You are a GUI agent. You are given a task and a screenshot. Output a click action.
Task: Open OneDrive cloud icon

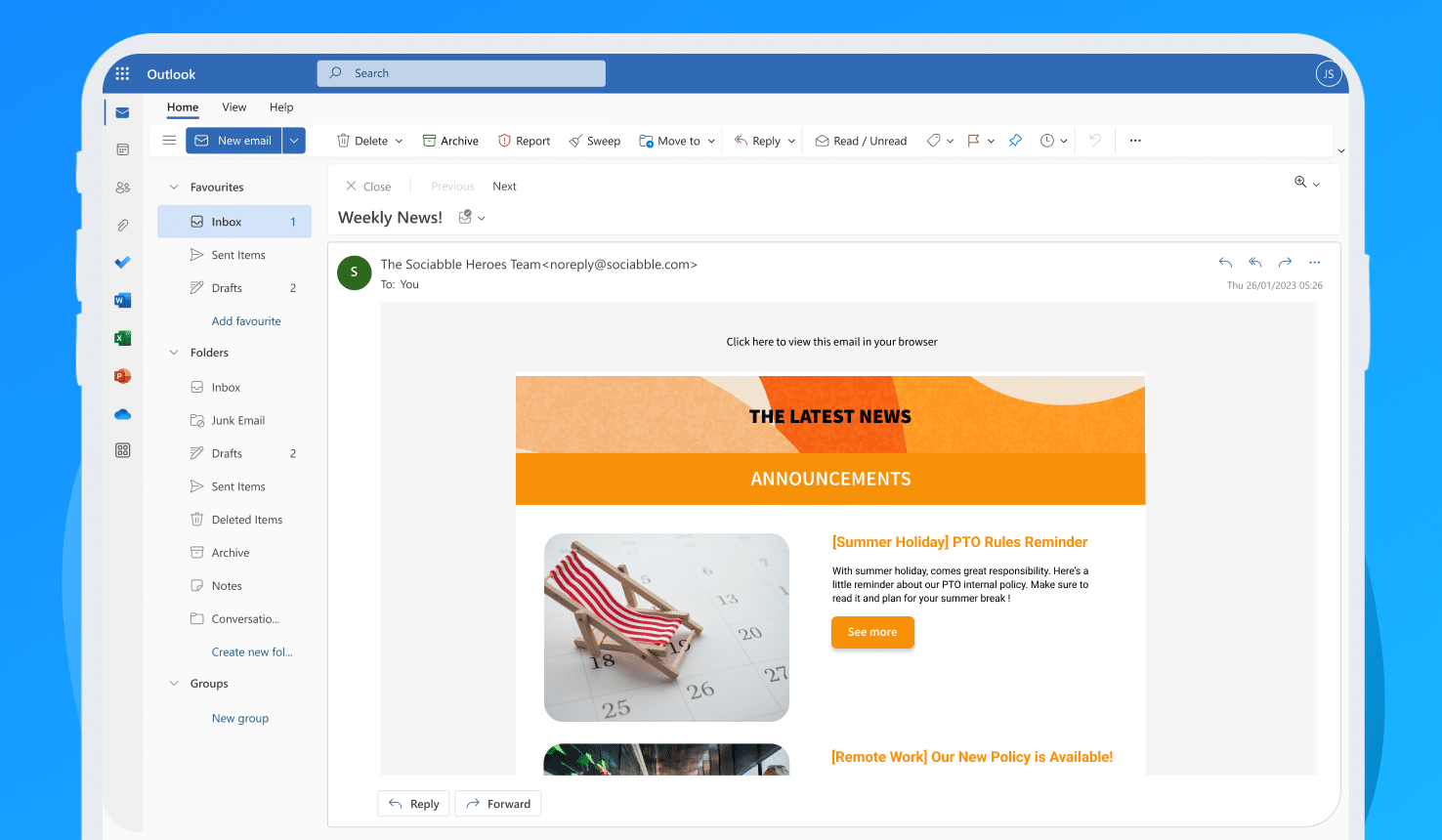tap(122, 414)
